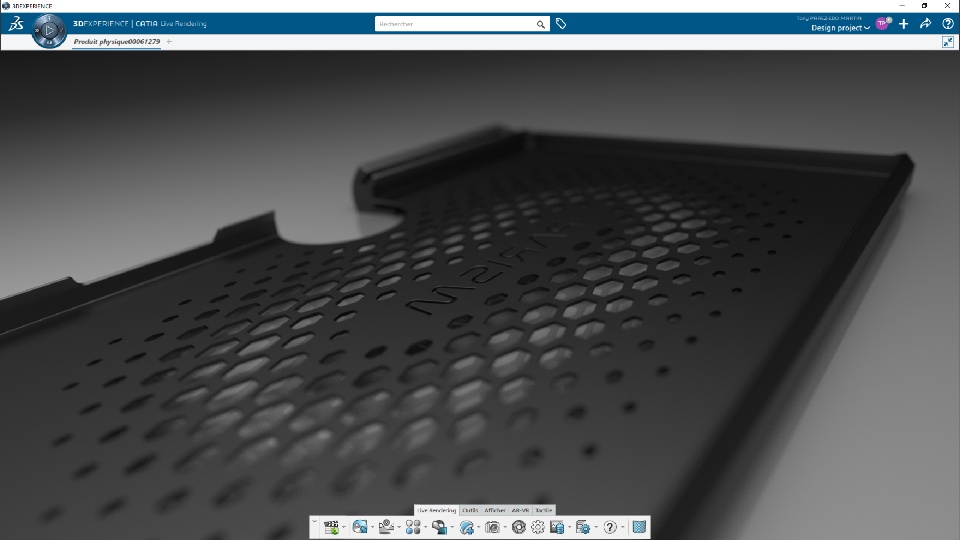
Task: Switch to the Outils toolbar tab
Action: [470, 510]
